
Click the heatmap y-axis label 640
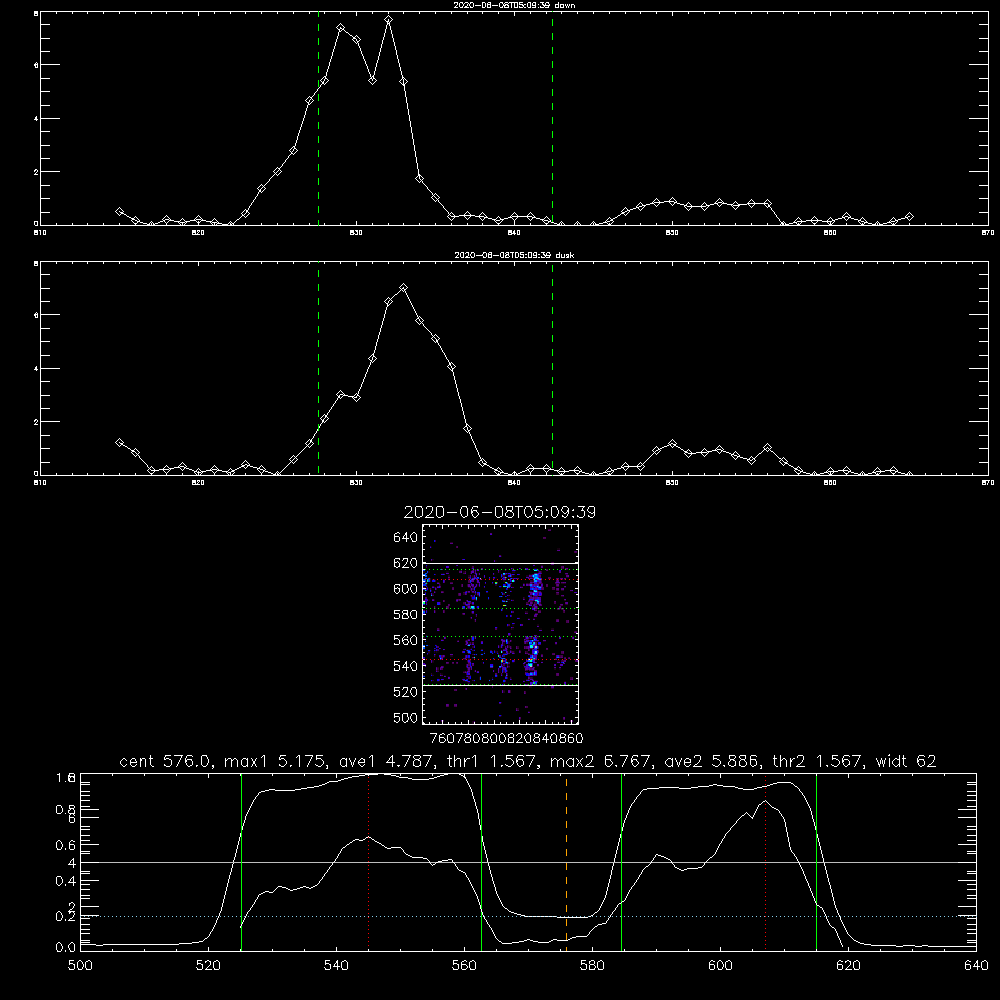[406, 538]
